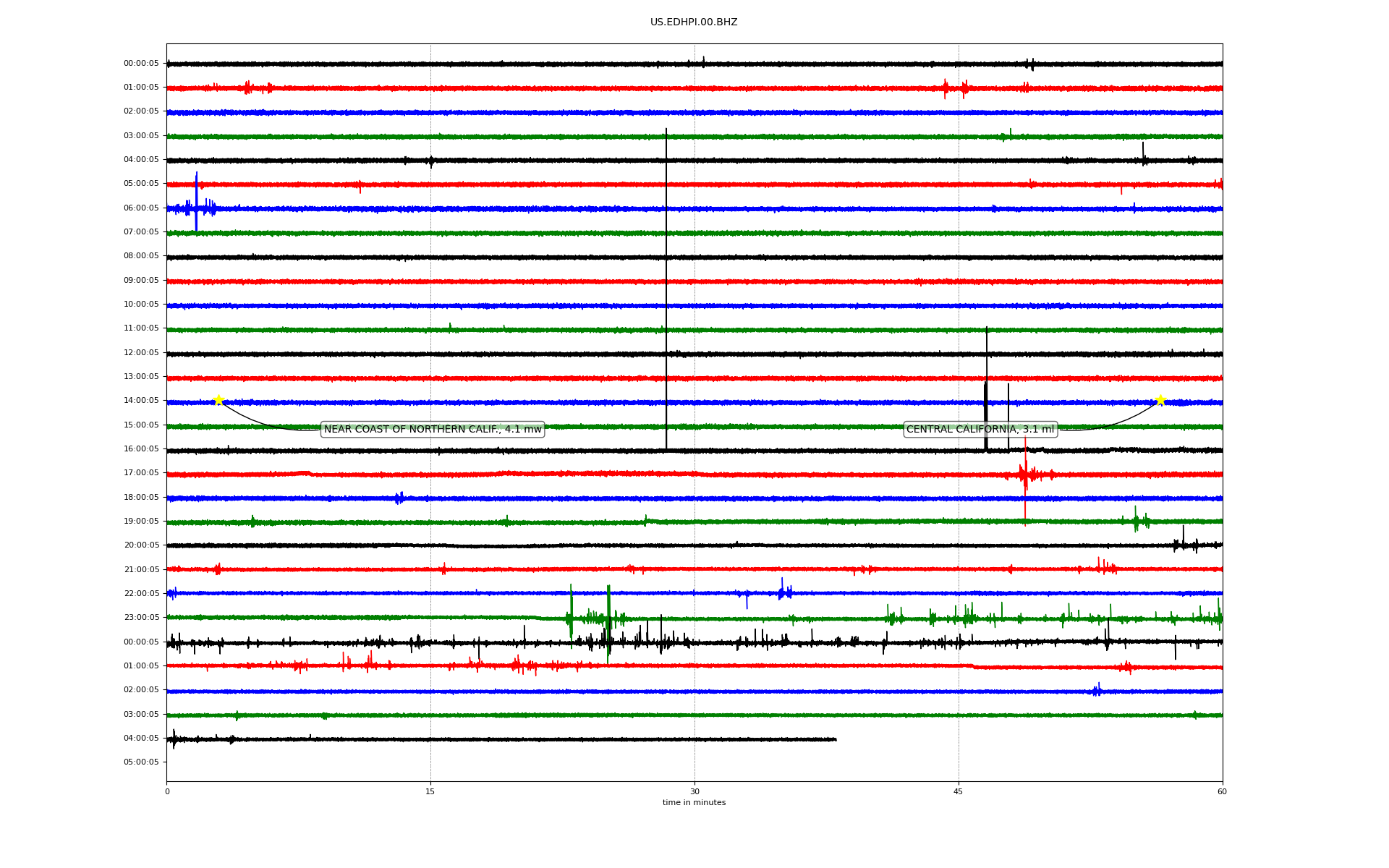
Task: Click the yellow star on the right
Action: pyautogui.click(x=1160, y=400)
